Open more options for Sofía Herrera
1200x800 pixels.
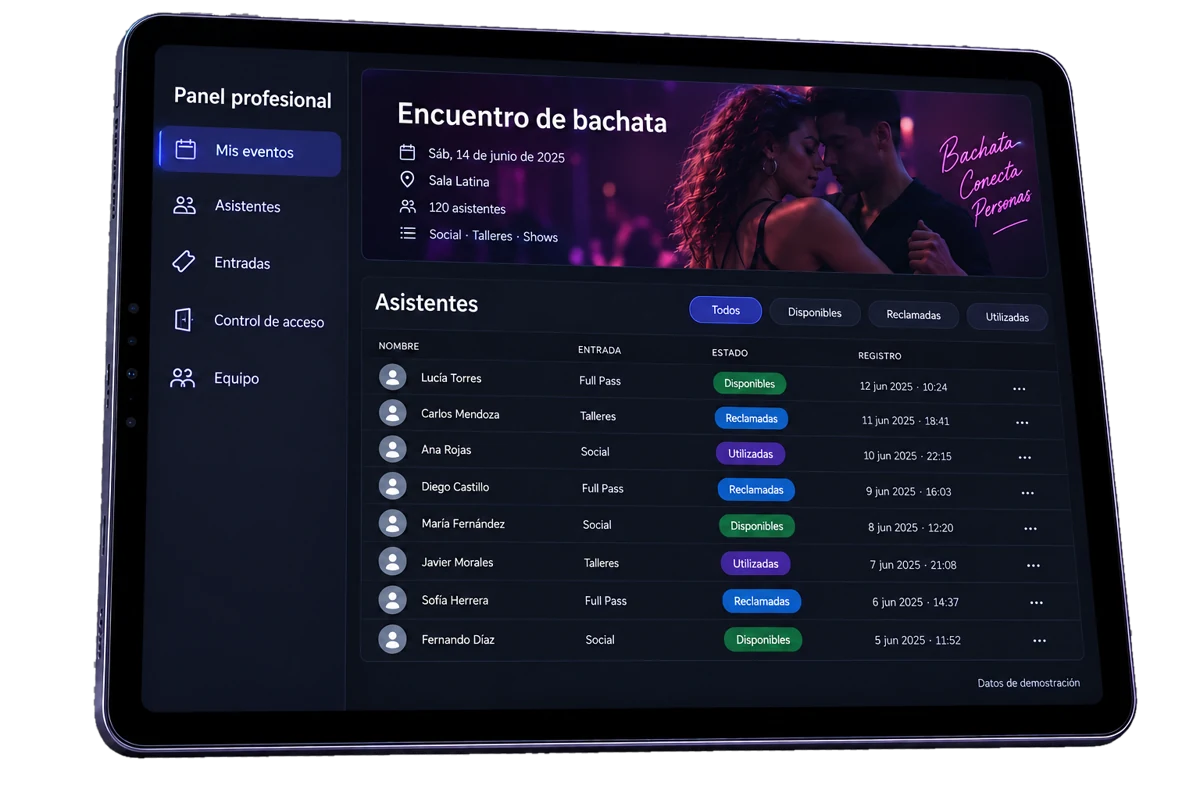click(1037, 603)
